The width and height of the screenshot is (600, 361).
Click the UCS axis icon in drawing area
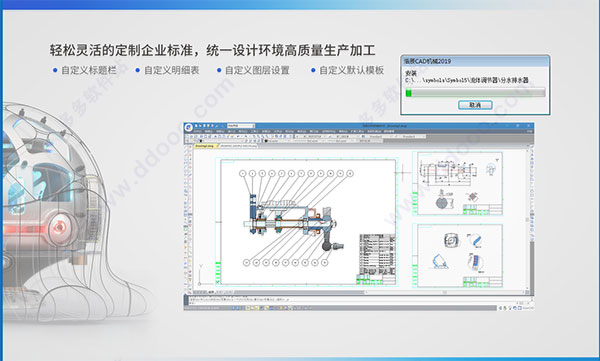click(x=200, y=275)
